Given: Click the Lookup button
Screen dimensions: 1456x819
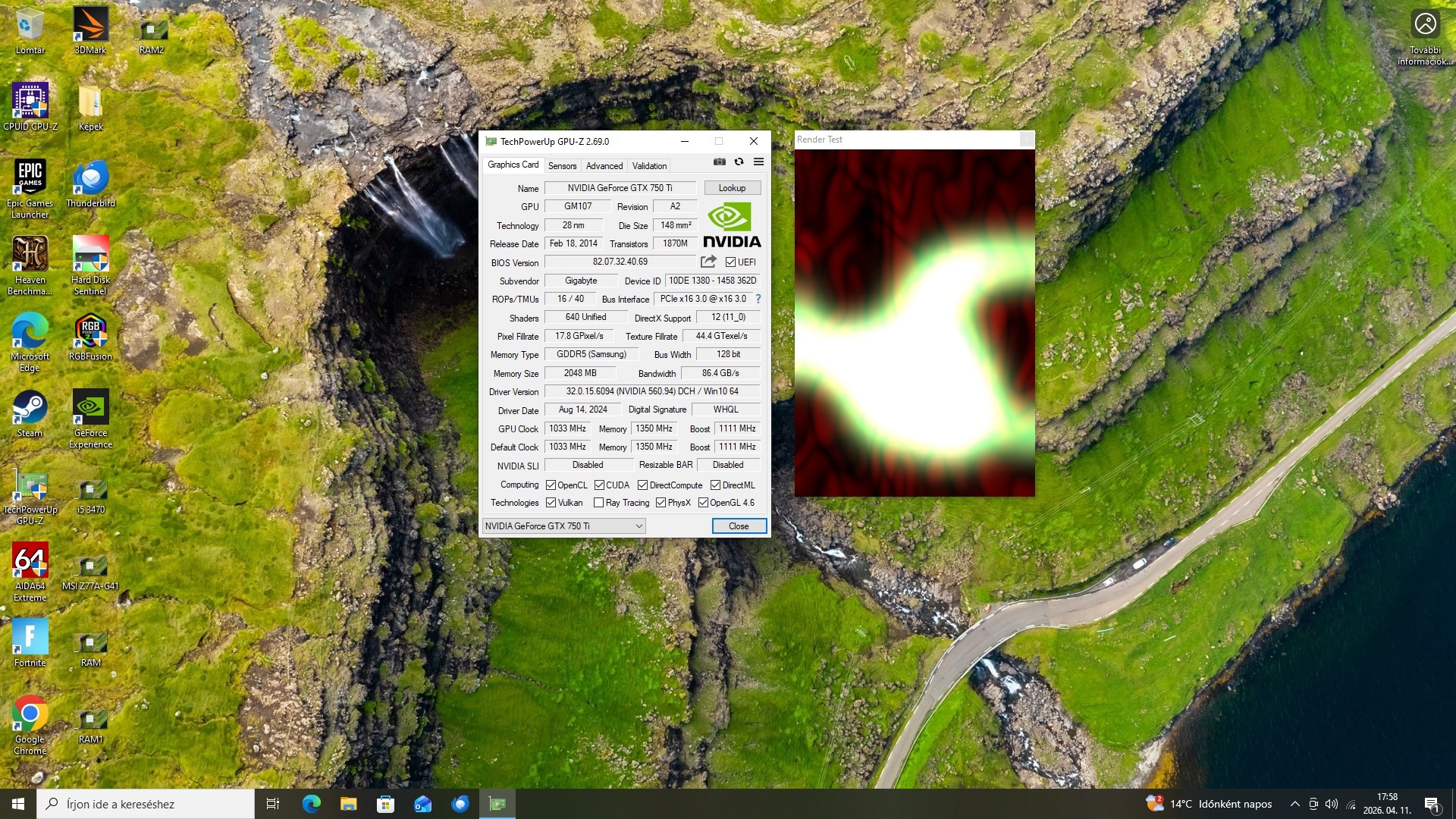Looking at the screenshot, I should 732,187.
